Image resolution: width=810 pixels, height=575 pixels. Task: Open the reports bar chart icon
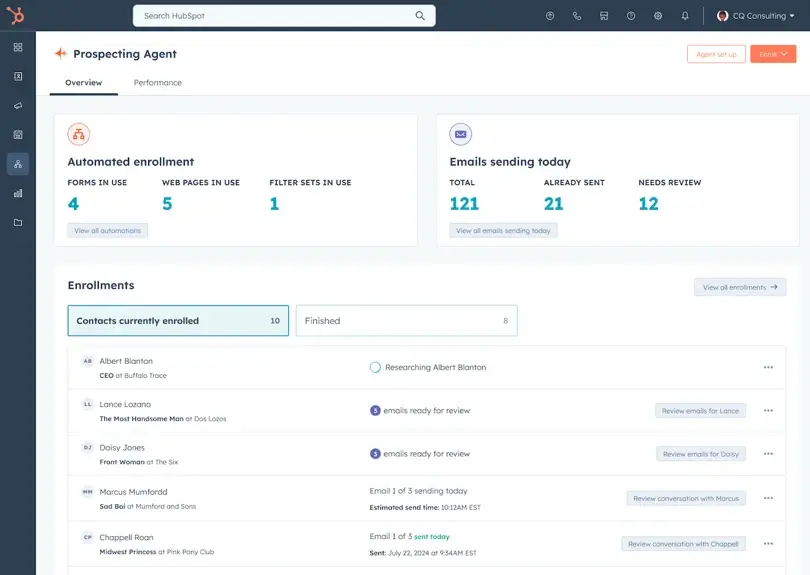click(18, 193)
